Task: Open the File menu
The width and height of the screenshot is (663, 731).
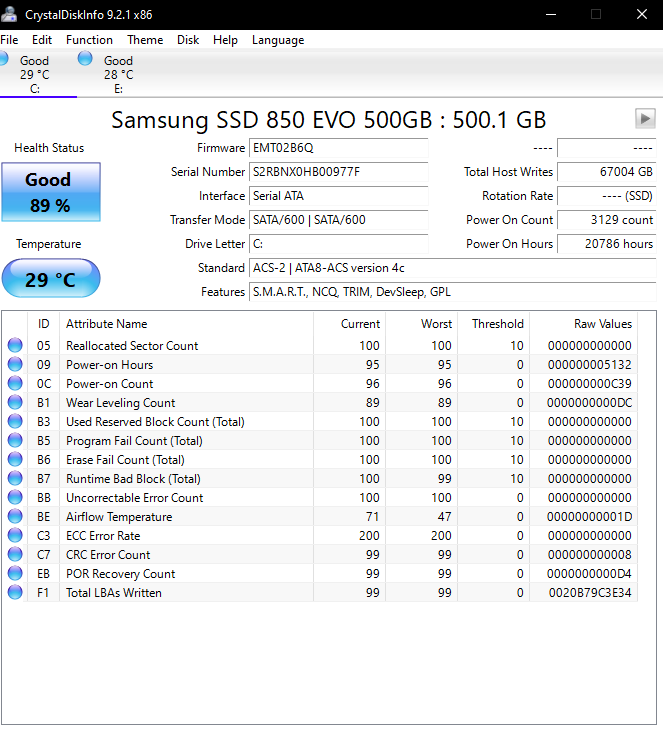Action: point(9,40)
